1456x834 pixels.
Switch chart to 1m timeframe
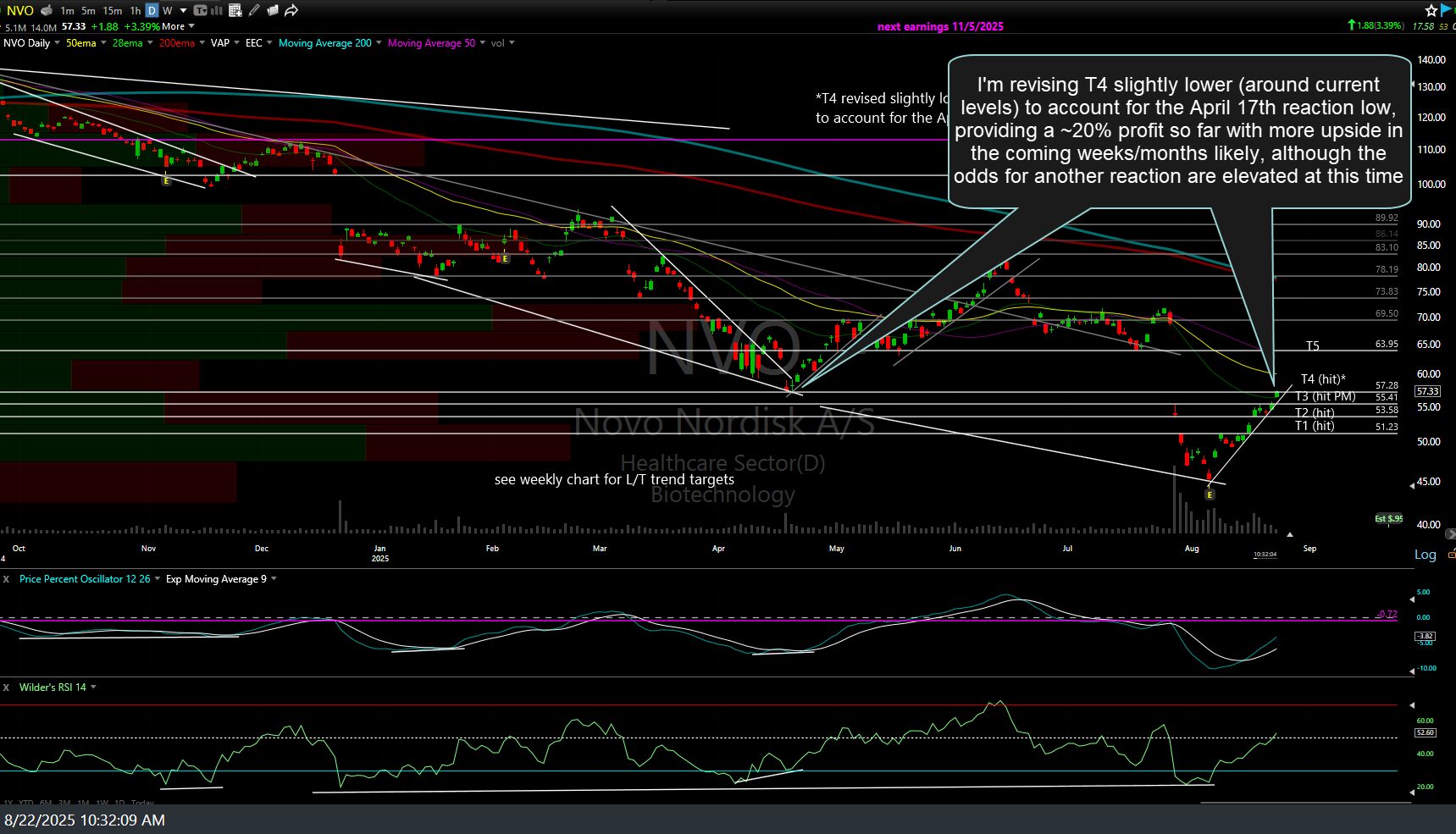(67, 11)
